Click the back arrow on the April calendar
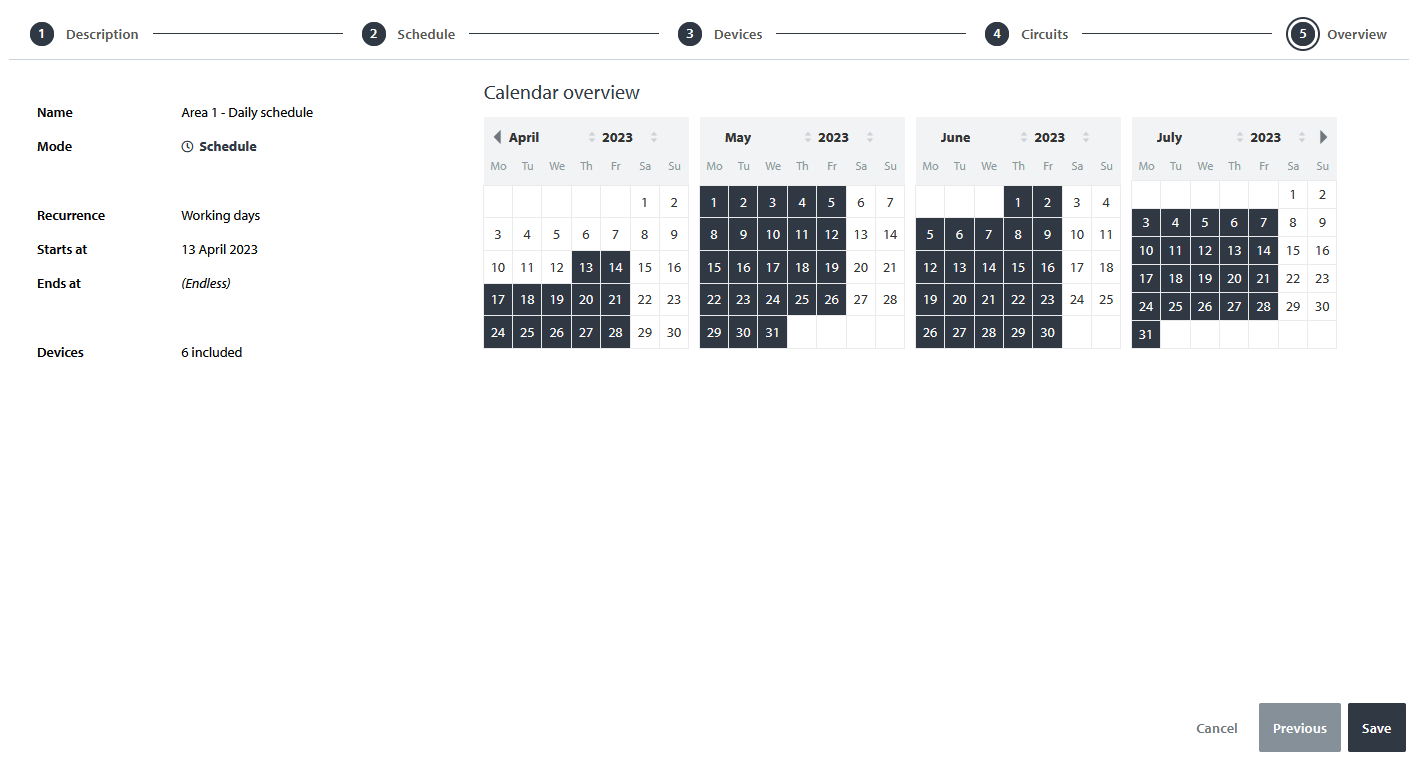The width and height of the screenshot is (1418, 761). click(x=497, y=137)
